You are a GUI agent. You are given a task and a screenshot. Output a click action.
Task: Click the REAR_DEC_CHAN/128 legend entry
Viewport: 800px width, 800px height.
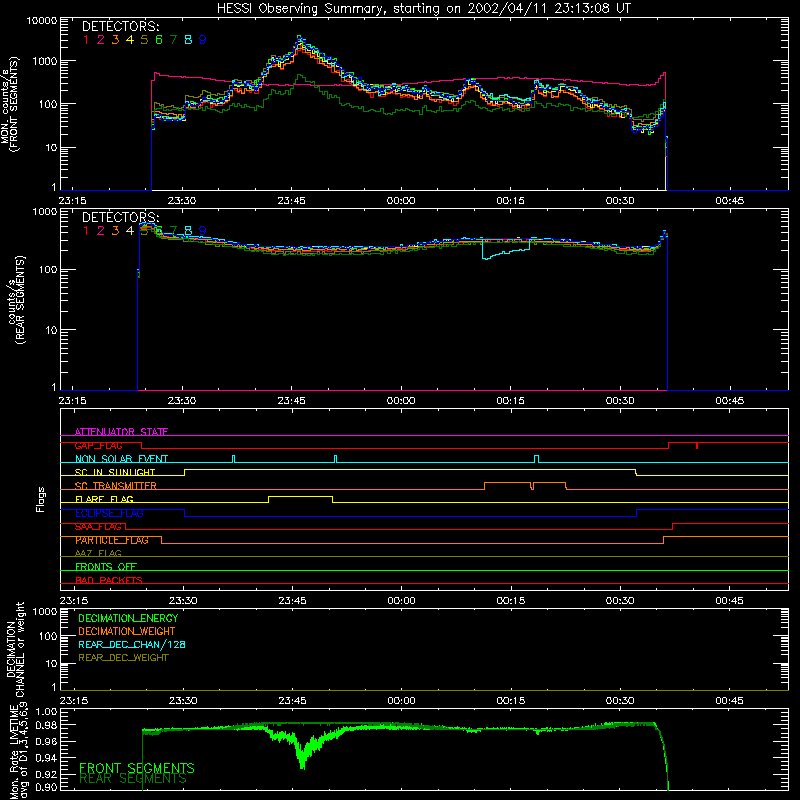(x=132, y=644)
